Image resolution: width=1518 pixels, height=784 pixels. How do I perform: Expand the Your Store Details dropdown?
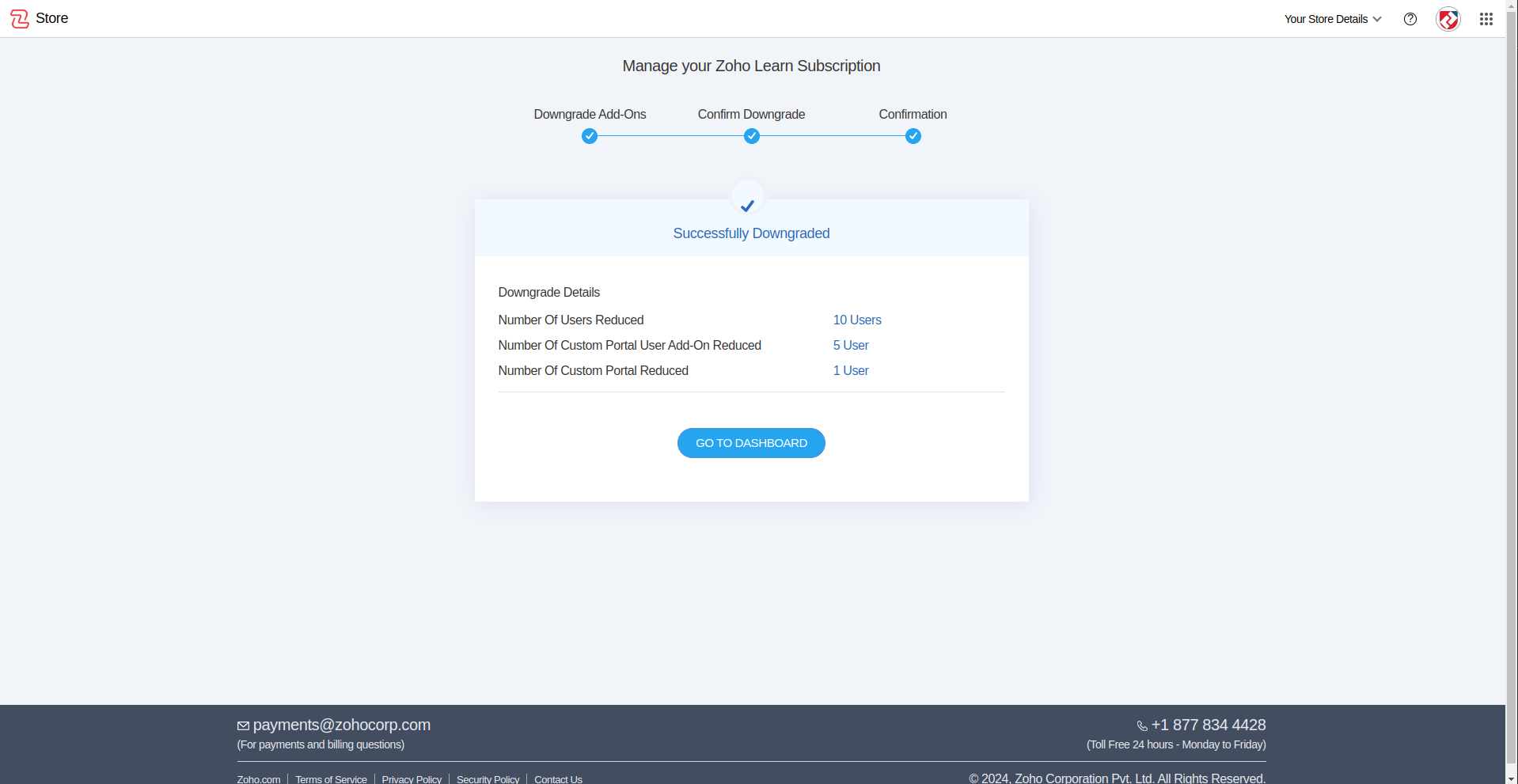[1333, 19]
